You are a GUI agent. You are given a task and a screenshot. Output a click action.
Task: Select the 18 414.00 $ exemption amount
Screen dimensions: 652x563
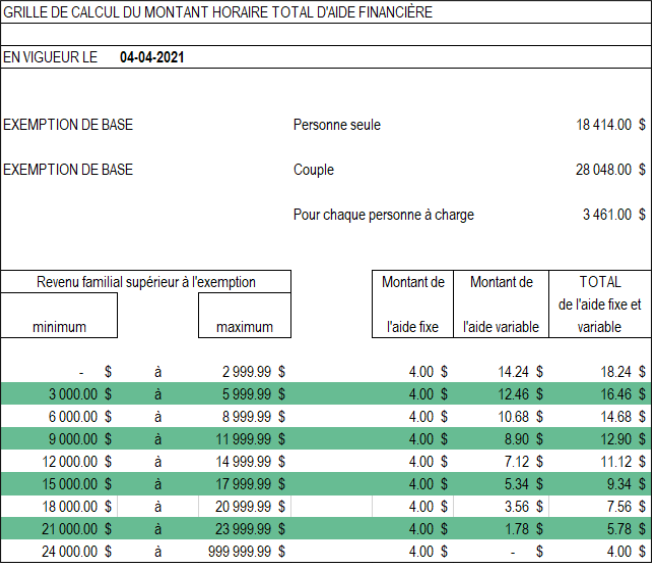click(610, 124)
